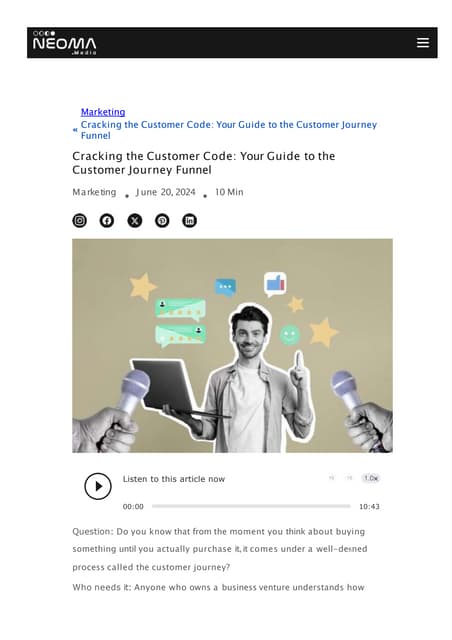Play the article audio
452x640 pixels.
[x=98, y=486]
